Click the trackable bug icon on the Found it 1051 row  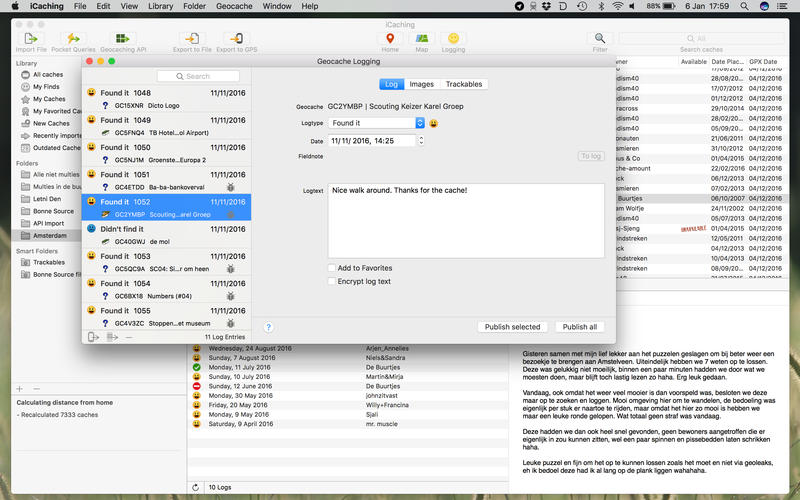tap(231, 188)
